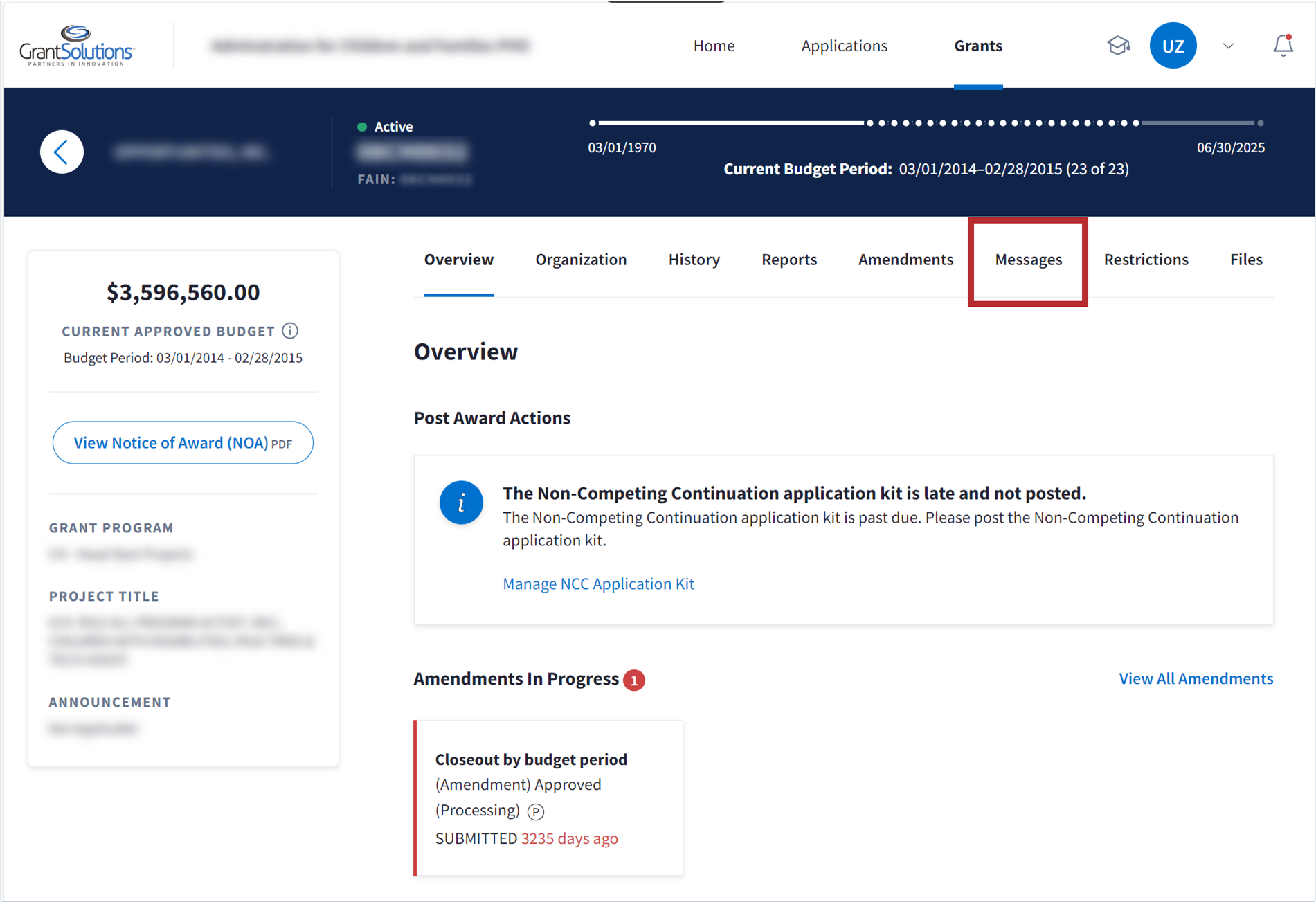Go to the Restrictions tab

[x=1146, y=260]
